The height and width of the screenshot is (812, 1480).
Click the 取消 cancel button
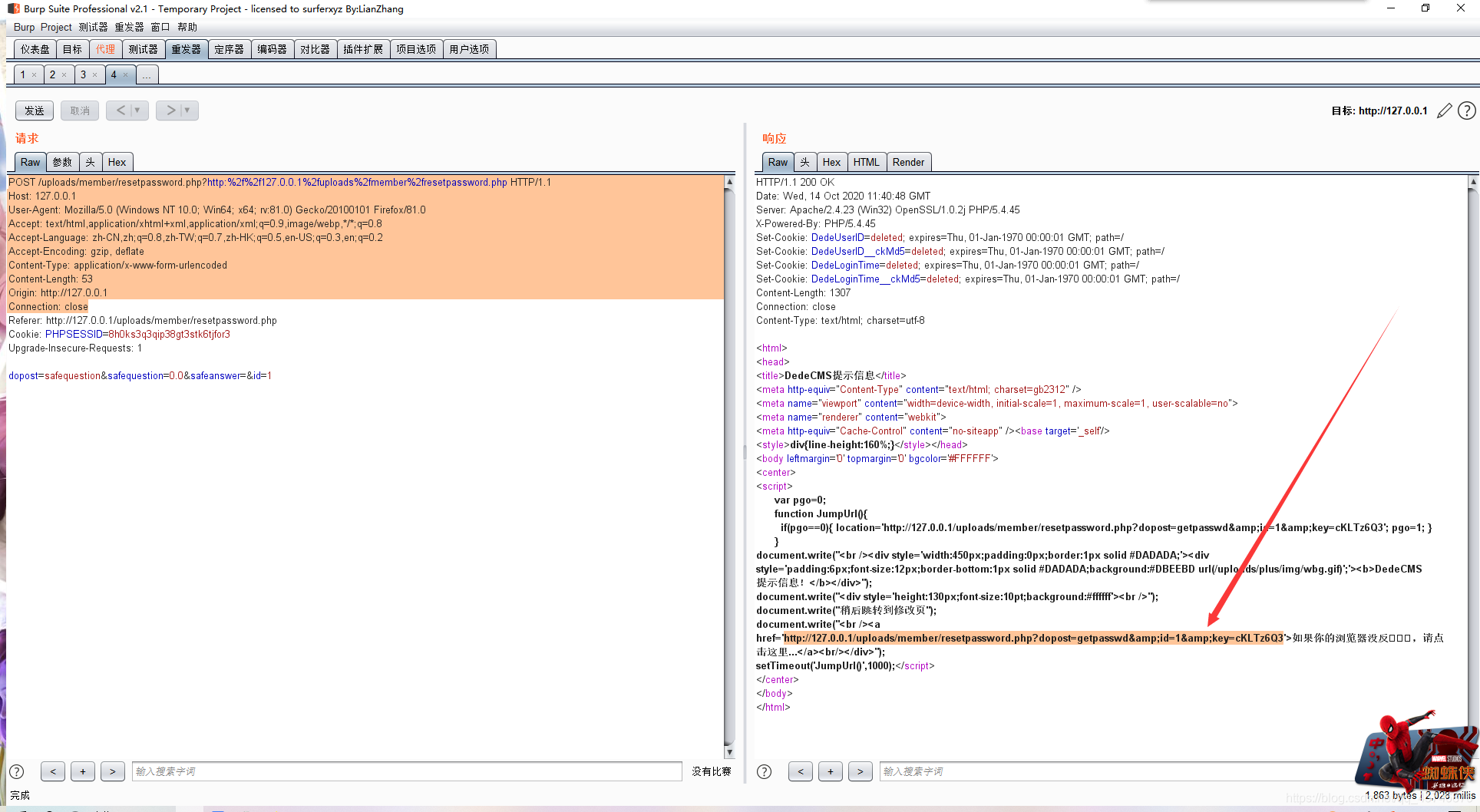coord(80,111)
